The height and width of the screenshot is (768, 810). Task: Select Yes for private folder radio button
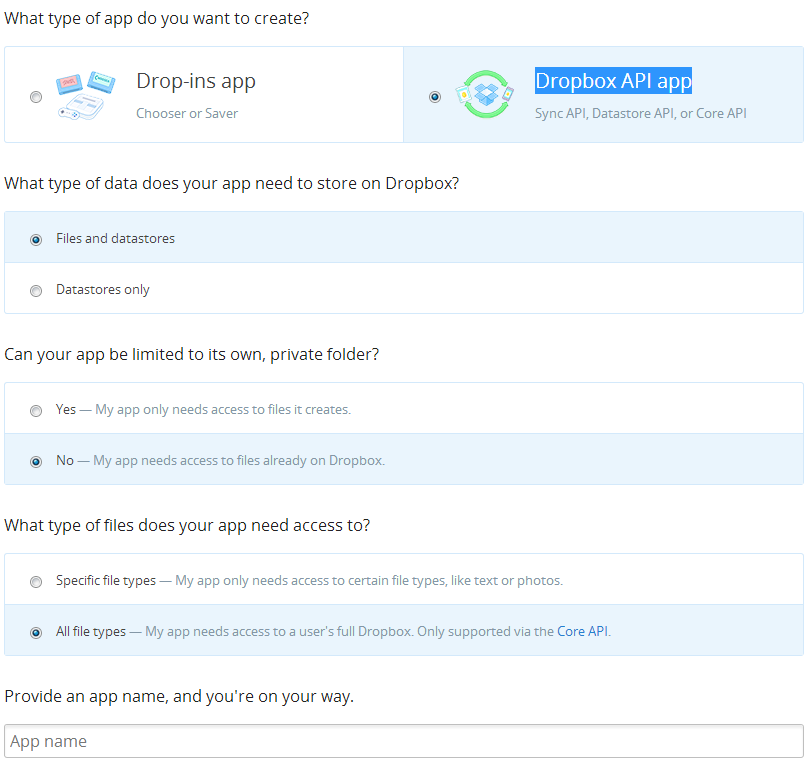tap(36, 411)
